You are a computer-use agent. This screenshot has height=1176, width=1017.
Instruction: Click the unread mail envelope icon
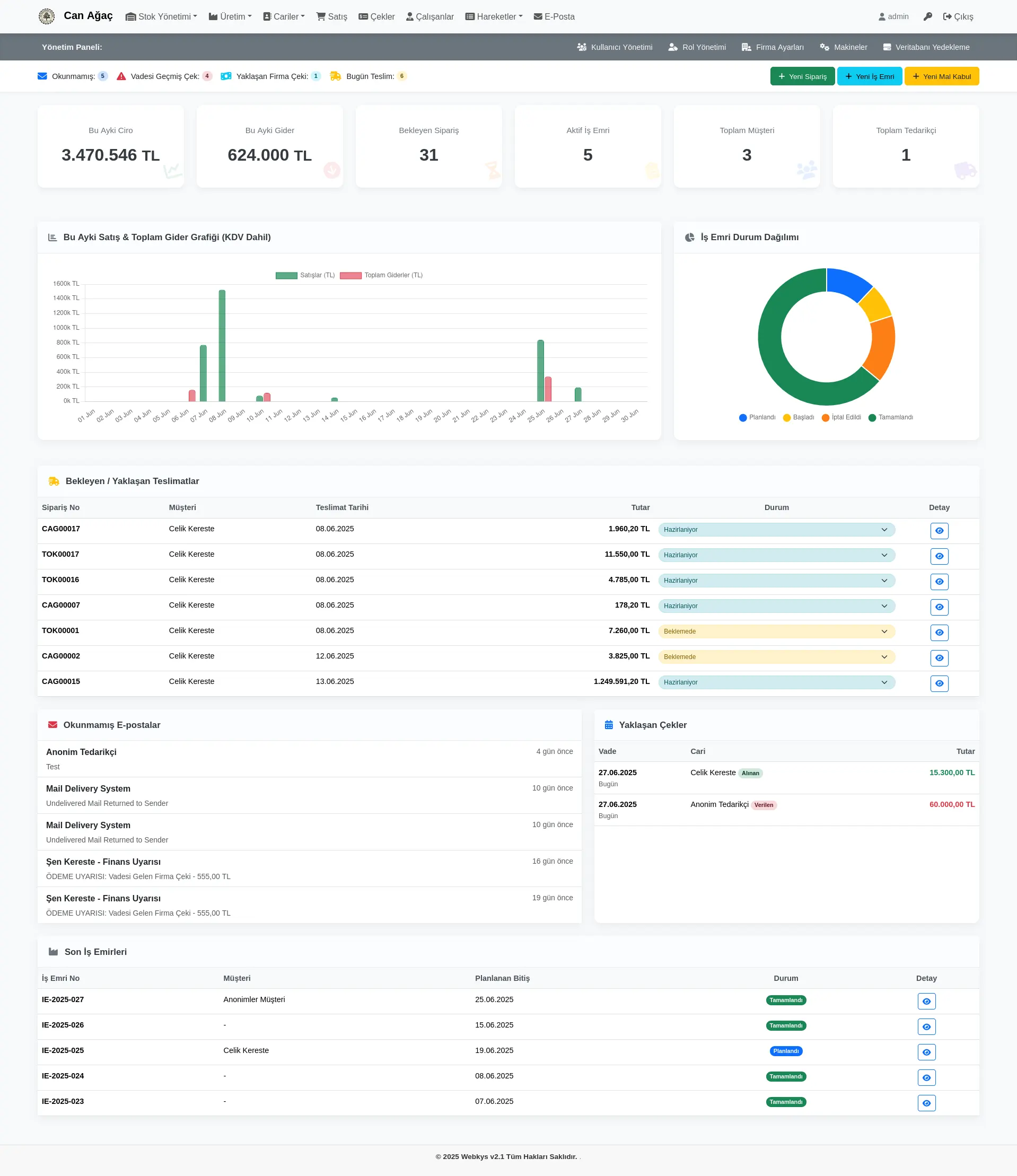(x=42, y=76)
